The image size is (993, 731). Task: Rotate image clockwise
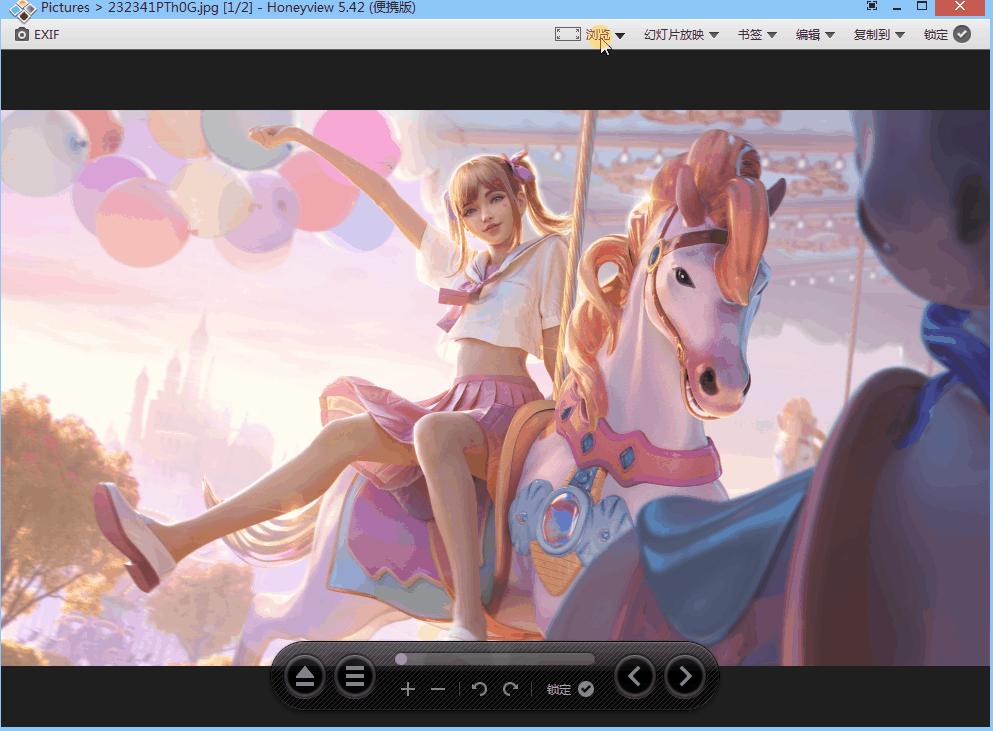(510, 689)
